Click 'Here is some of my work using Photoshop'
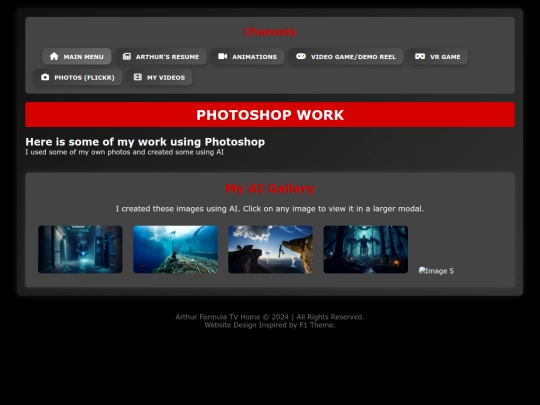The image size is (540, 405). pos(145,142)
